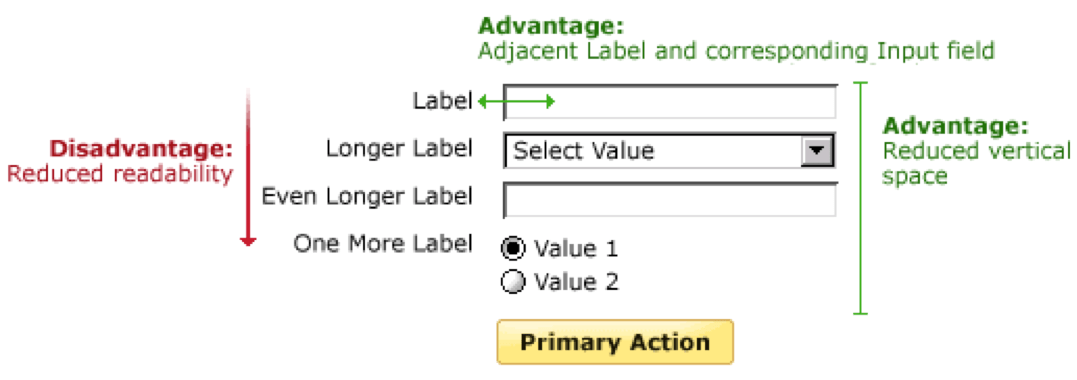This screenshot has width=1077, height=380.
Task: Click the Primary Action button
Action: (x=615, y=342)
